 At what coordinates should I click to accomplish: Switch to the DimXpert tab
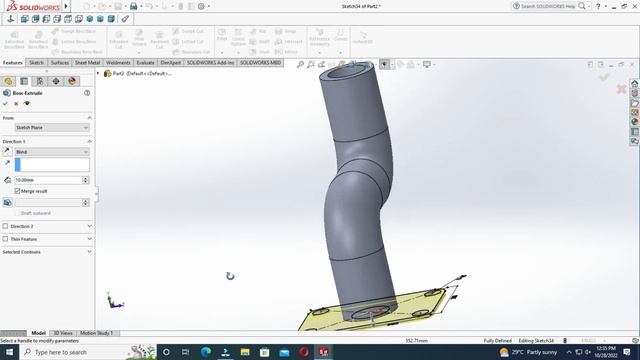tap(171, 63)
